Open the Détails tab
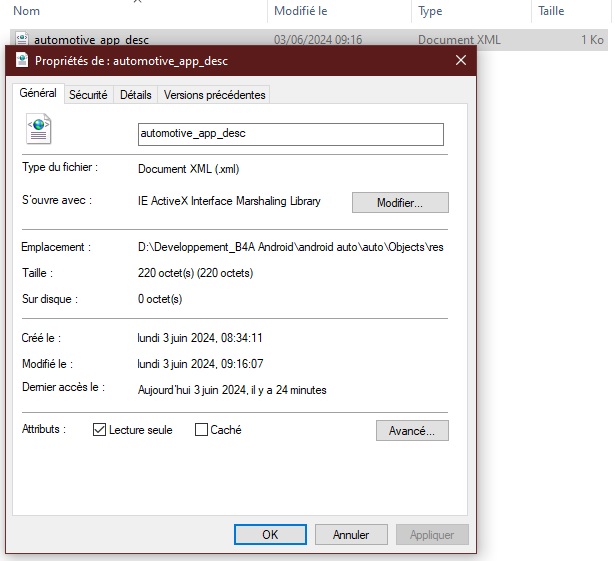The image size is (615, 561). click(136, 95)
